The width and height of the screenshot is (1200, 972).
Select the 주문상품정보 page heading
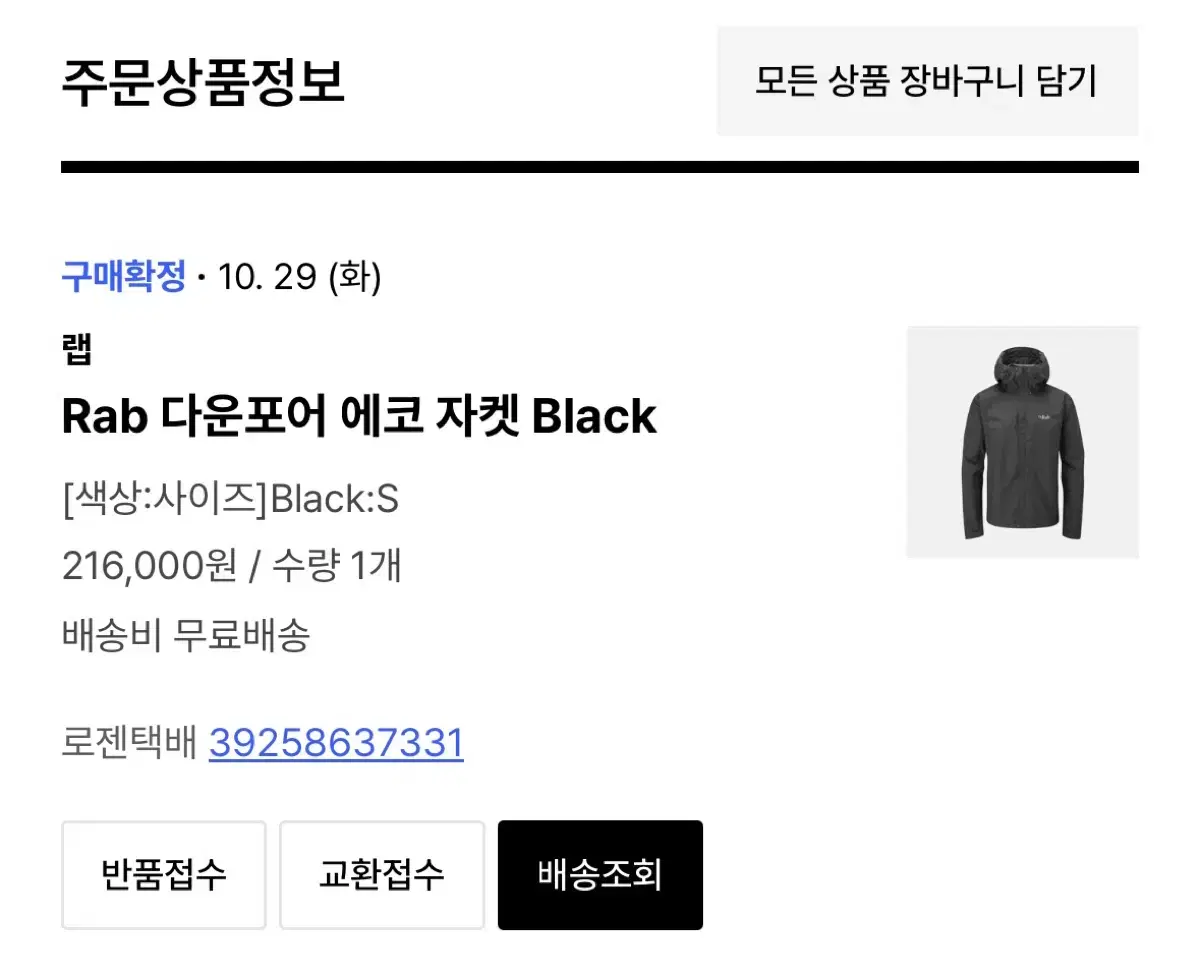click(x=205, y=83)
